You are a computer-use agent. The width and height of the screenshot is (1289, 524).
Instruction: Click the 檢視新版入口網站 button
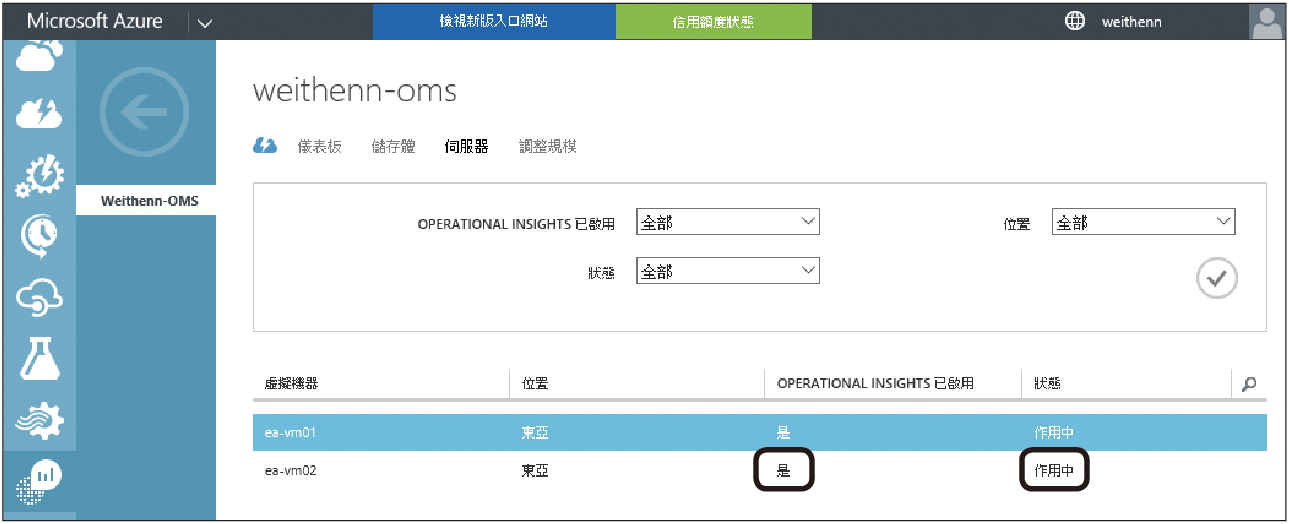point(494,21)
